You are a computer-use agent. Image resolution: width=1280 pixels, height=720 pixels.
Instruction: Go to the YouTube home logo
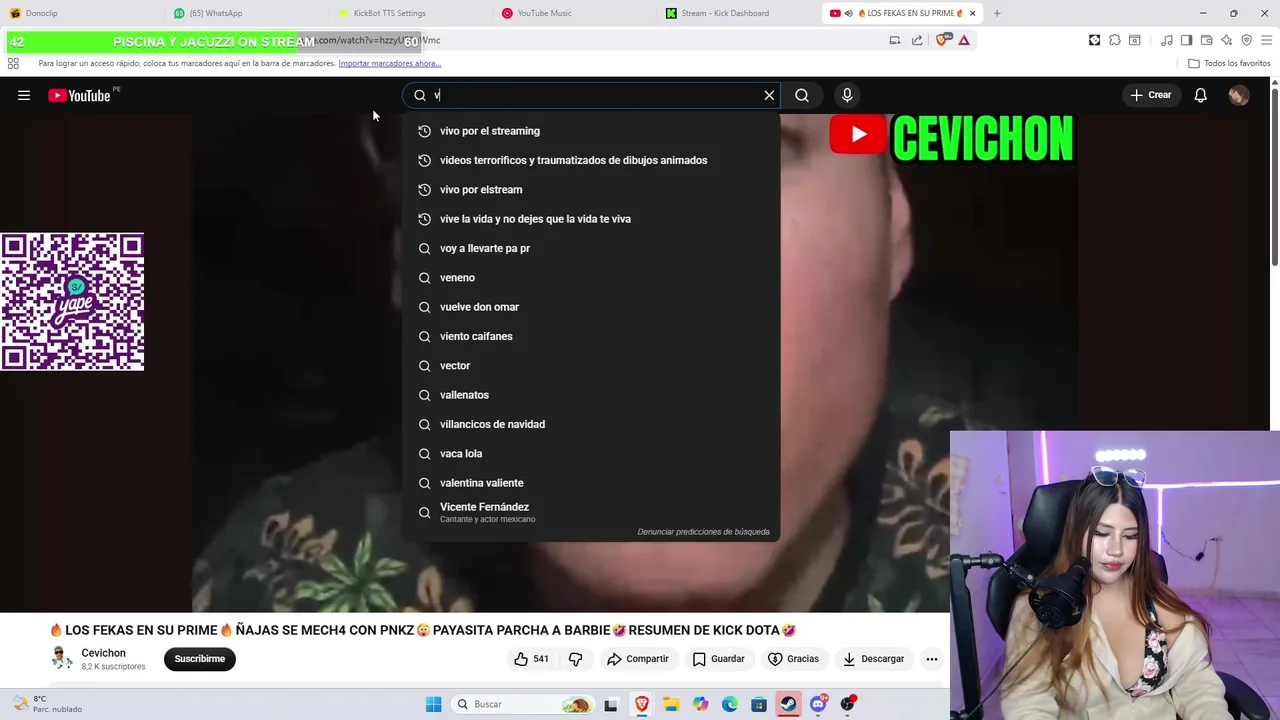click(79, 95)
